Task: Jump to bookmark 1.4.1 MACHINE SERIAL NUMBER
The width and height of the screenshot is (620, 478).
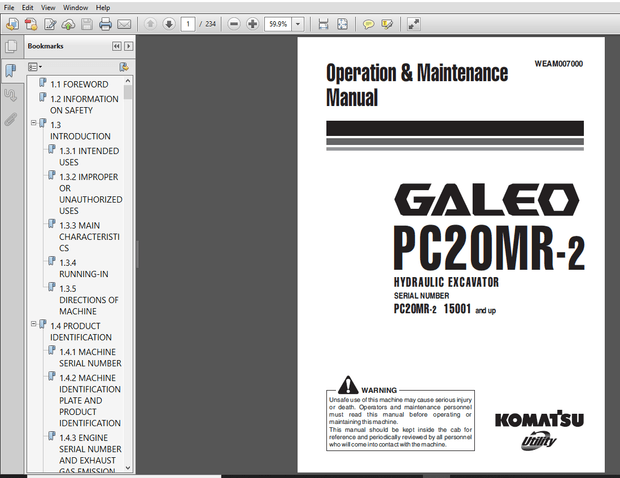Action: coord(90,357)
